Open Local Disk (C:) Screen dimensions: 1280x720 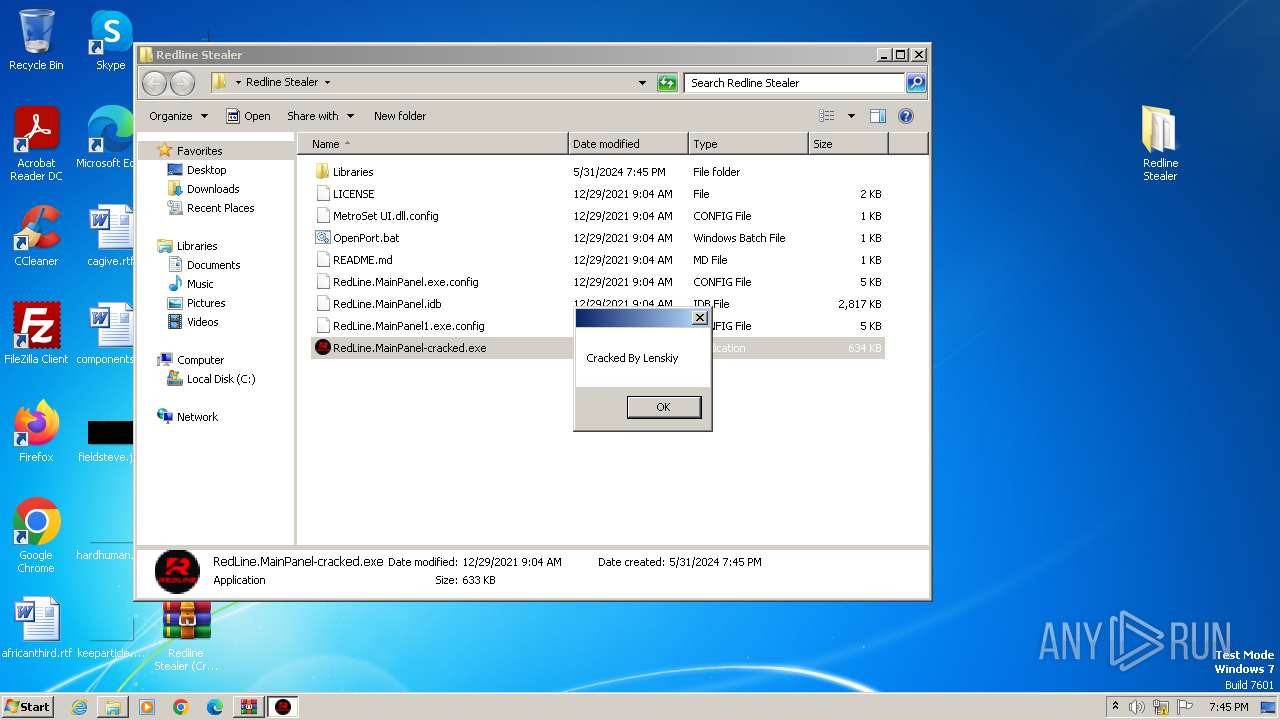click(221, 379)
